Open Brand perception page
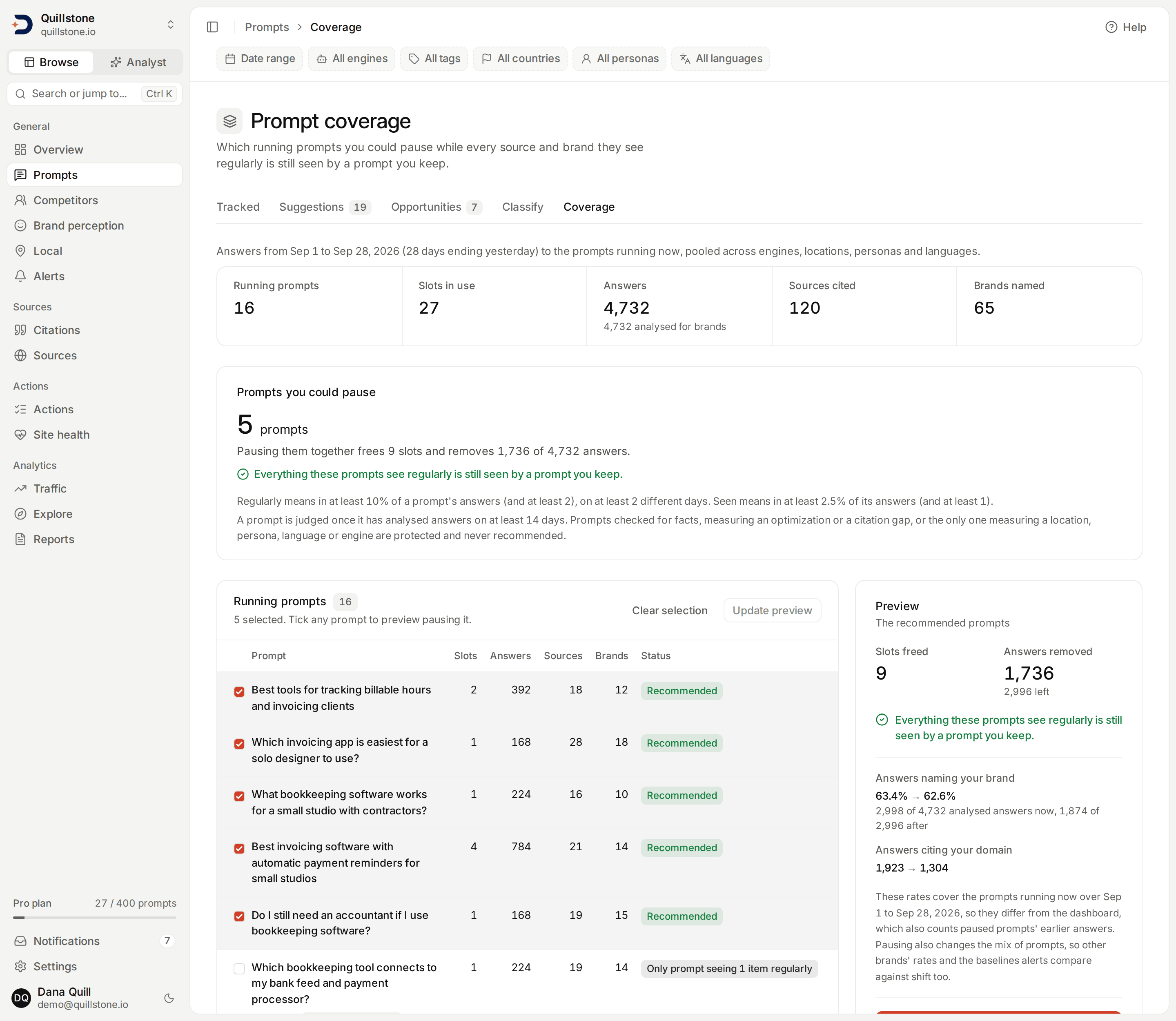Viewport: 1176px width, 1021px height. point(95,225)
